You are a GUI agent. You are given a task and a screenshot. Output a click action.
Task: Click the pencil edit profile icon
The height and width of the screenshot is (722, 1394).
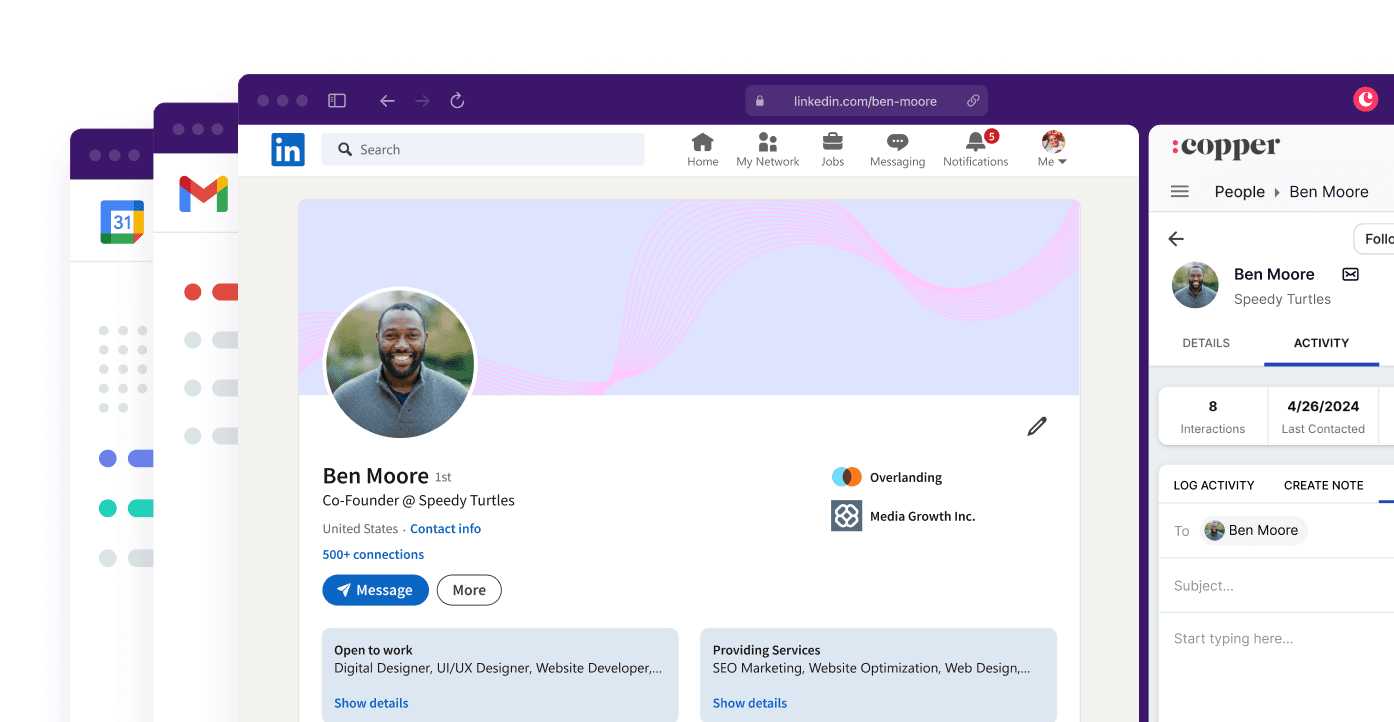[x=1037, y=427]
